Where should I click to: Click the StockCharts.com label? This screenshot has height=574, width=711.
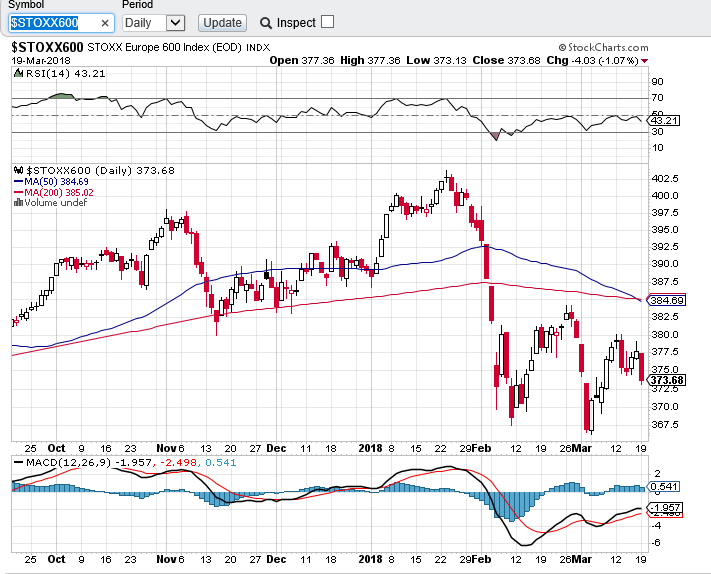coord(603,47)
